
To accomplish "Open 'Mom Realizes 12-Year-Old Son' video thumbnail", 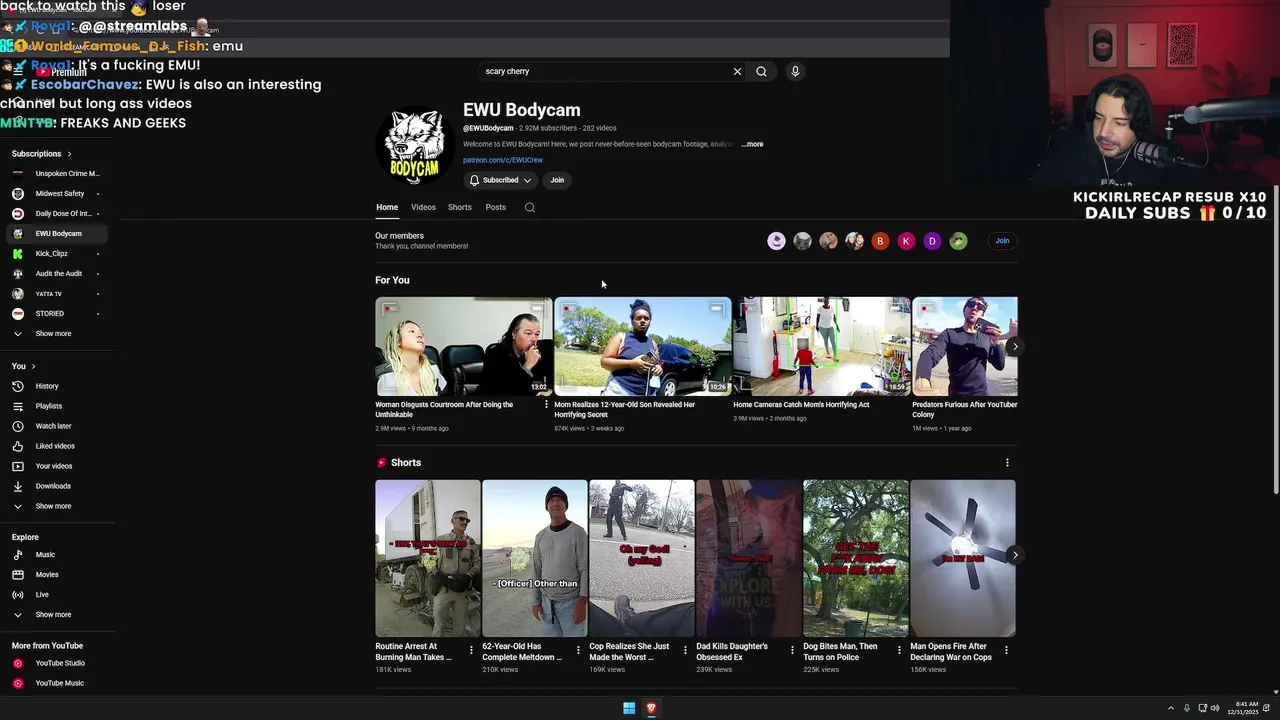I will 642,346.
